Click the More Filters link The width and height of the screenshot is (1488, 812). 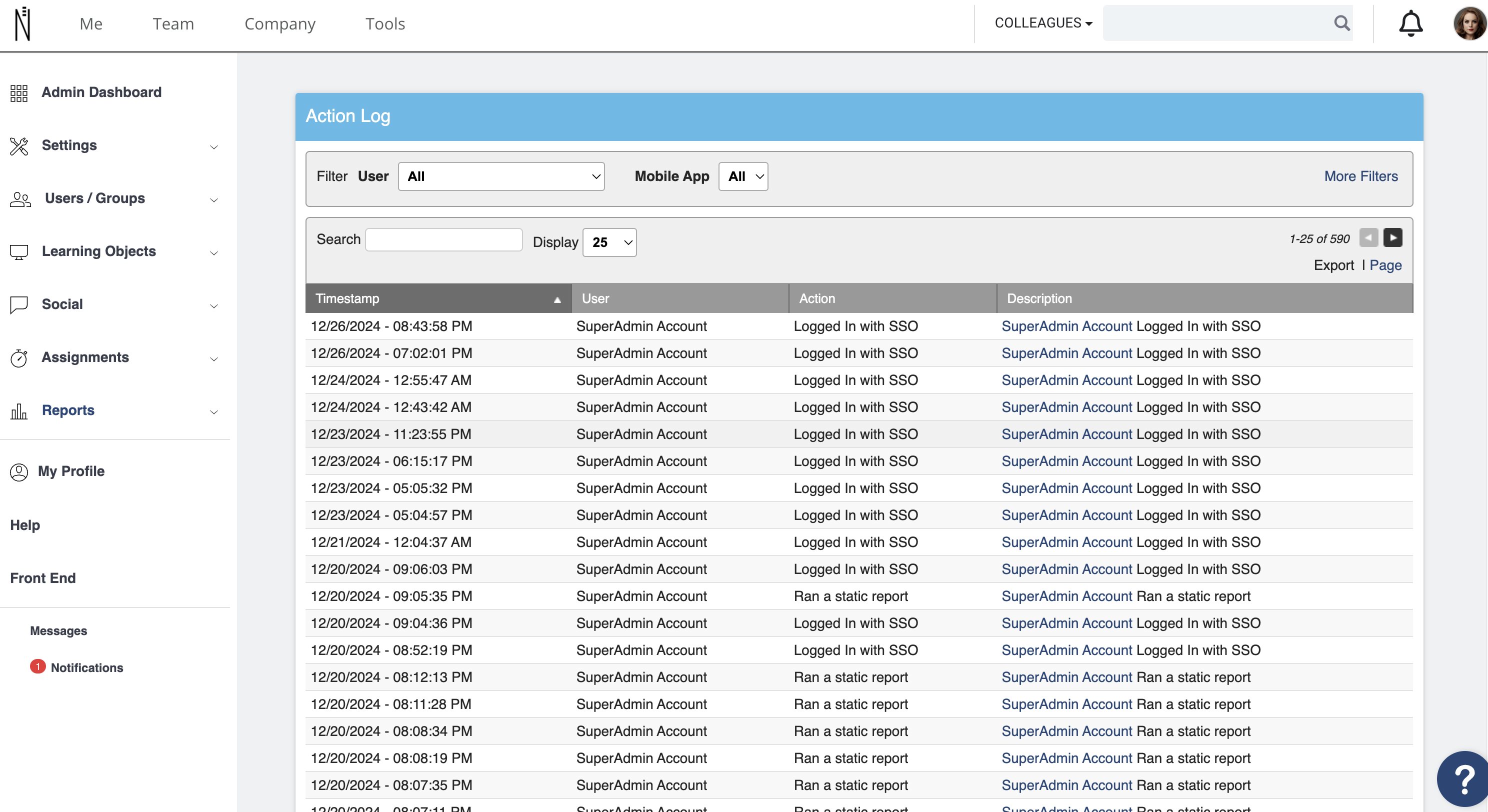pyautogui.click(x=1360, y=176)
